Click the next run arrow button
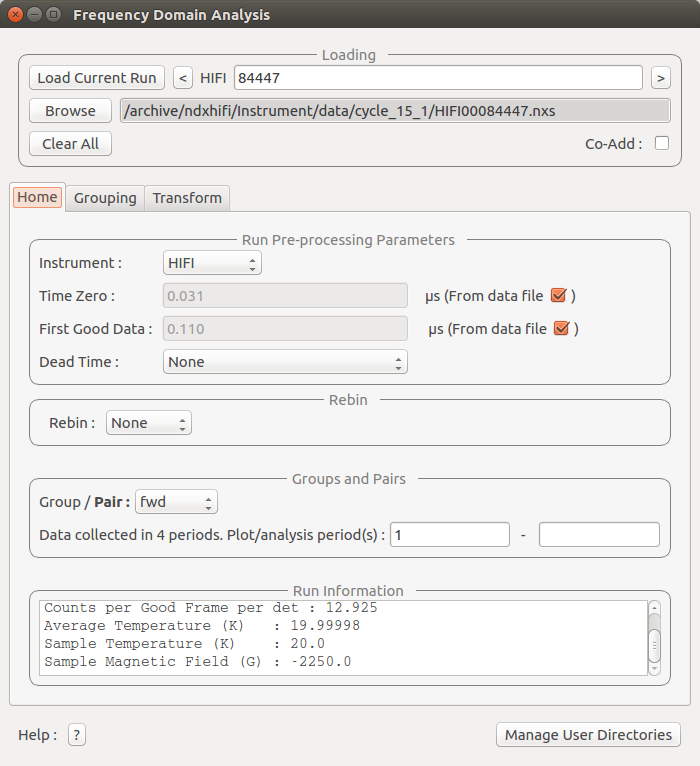Image resolution: width=700 pixels, height=766 pixels. [x=660, y=78]
